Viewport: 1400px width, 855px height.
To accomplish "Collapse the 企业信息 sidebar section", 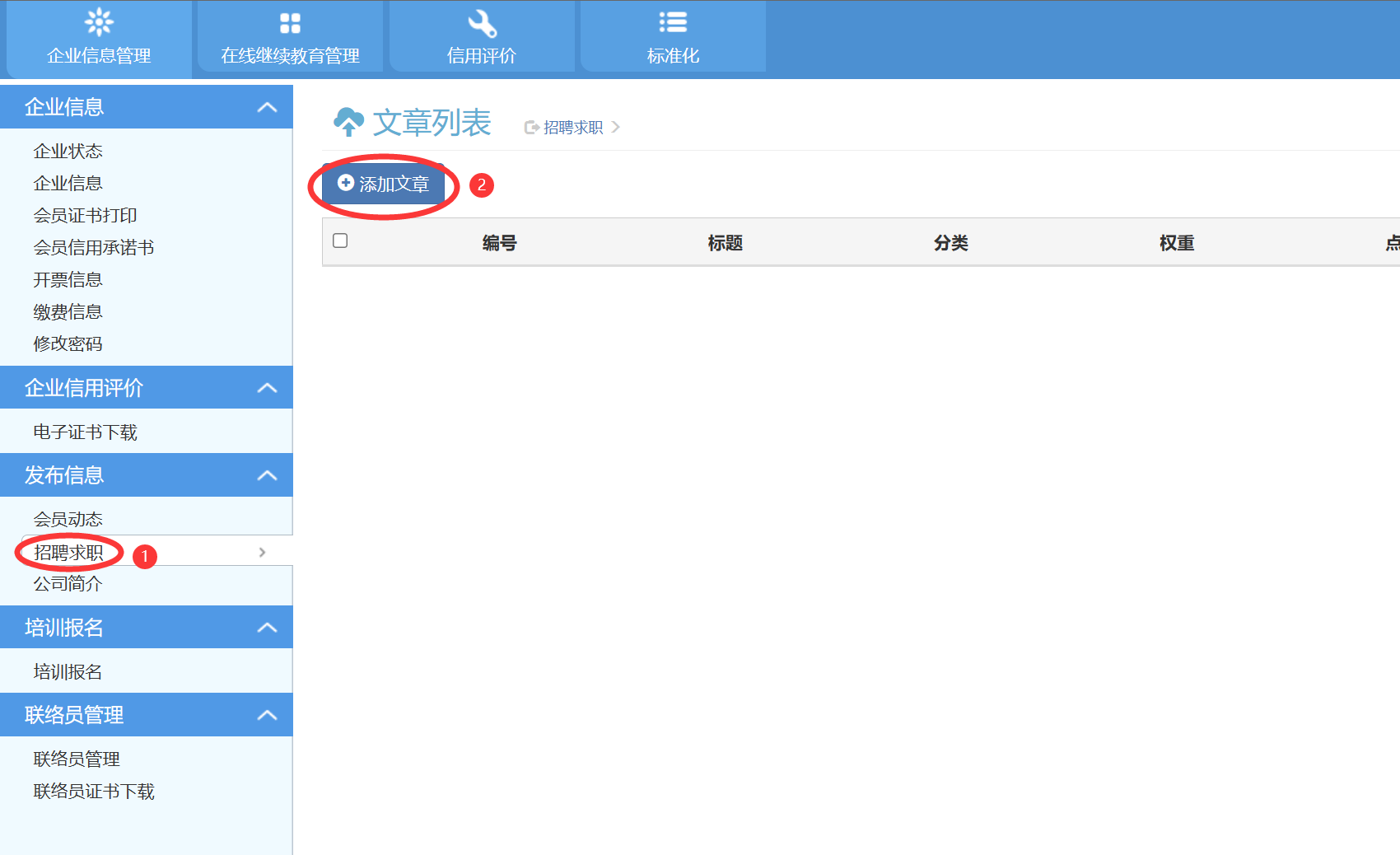I will click(267, 107).
